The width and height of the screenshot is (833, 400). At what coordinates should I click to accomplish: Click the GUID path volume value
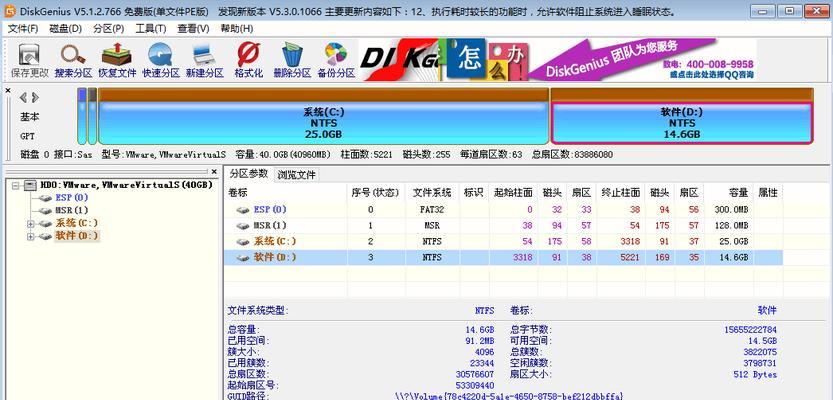point(509,396)
